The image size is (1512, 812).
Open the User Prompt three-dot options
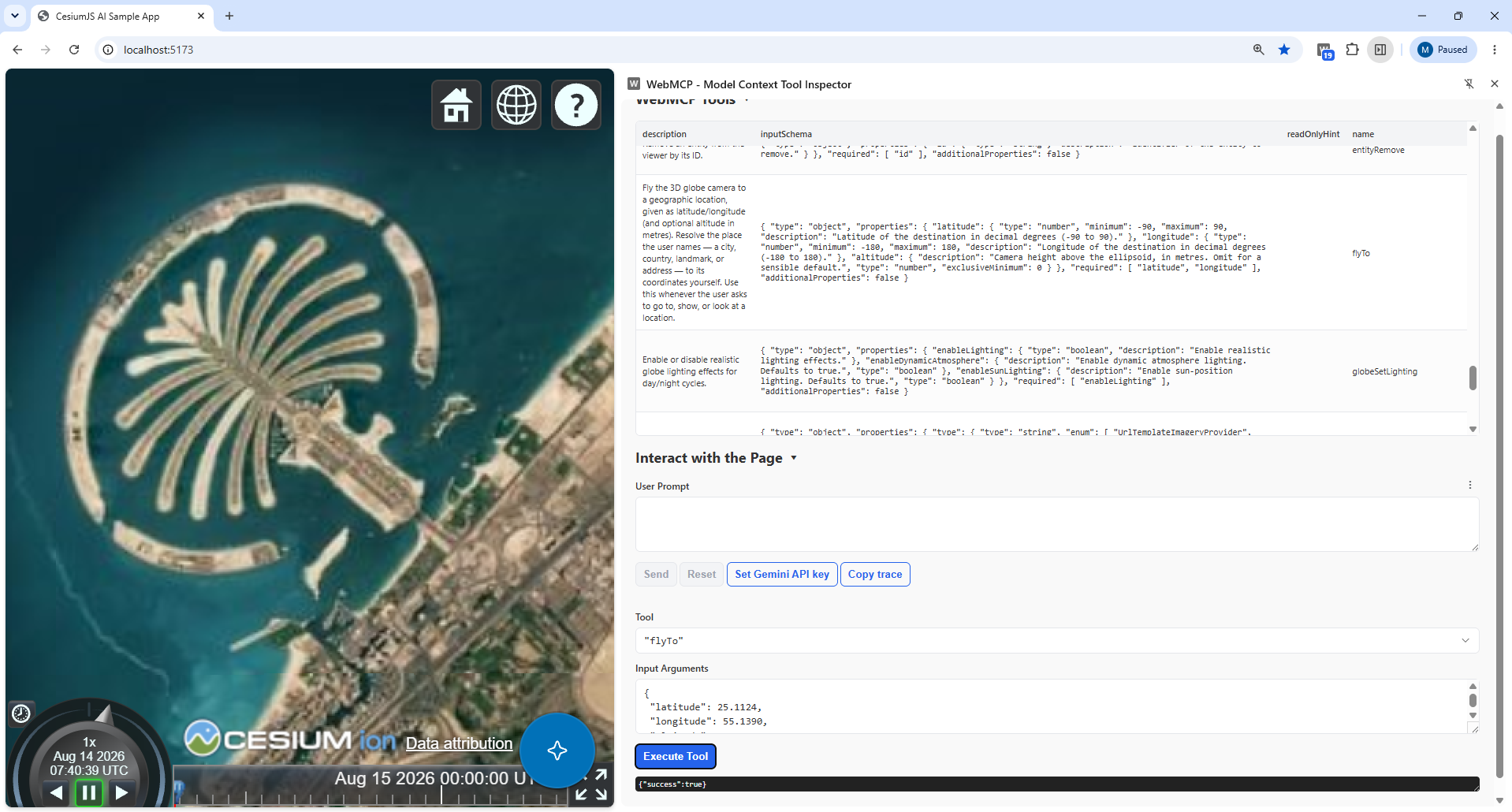pyautogui.click(x=1470, y=486)
